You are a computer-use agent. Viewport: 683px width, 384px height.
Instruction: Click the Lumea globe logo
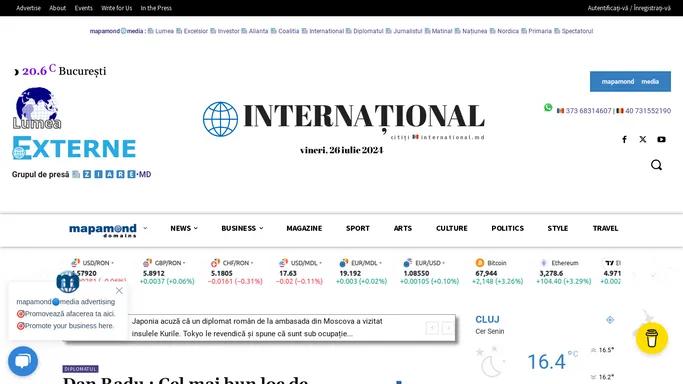point(37,108)
